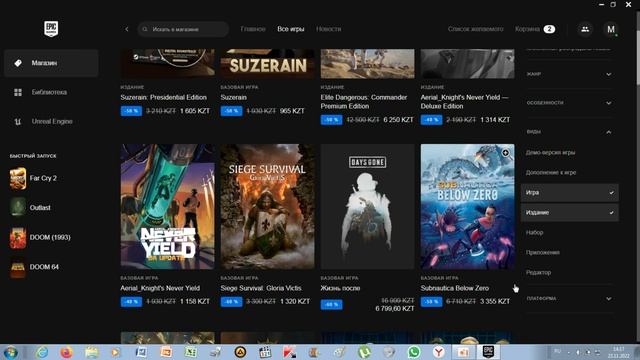Collapse the Виды filter

(569, 132)
